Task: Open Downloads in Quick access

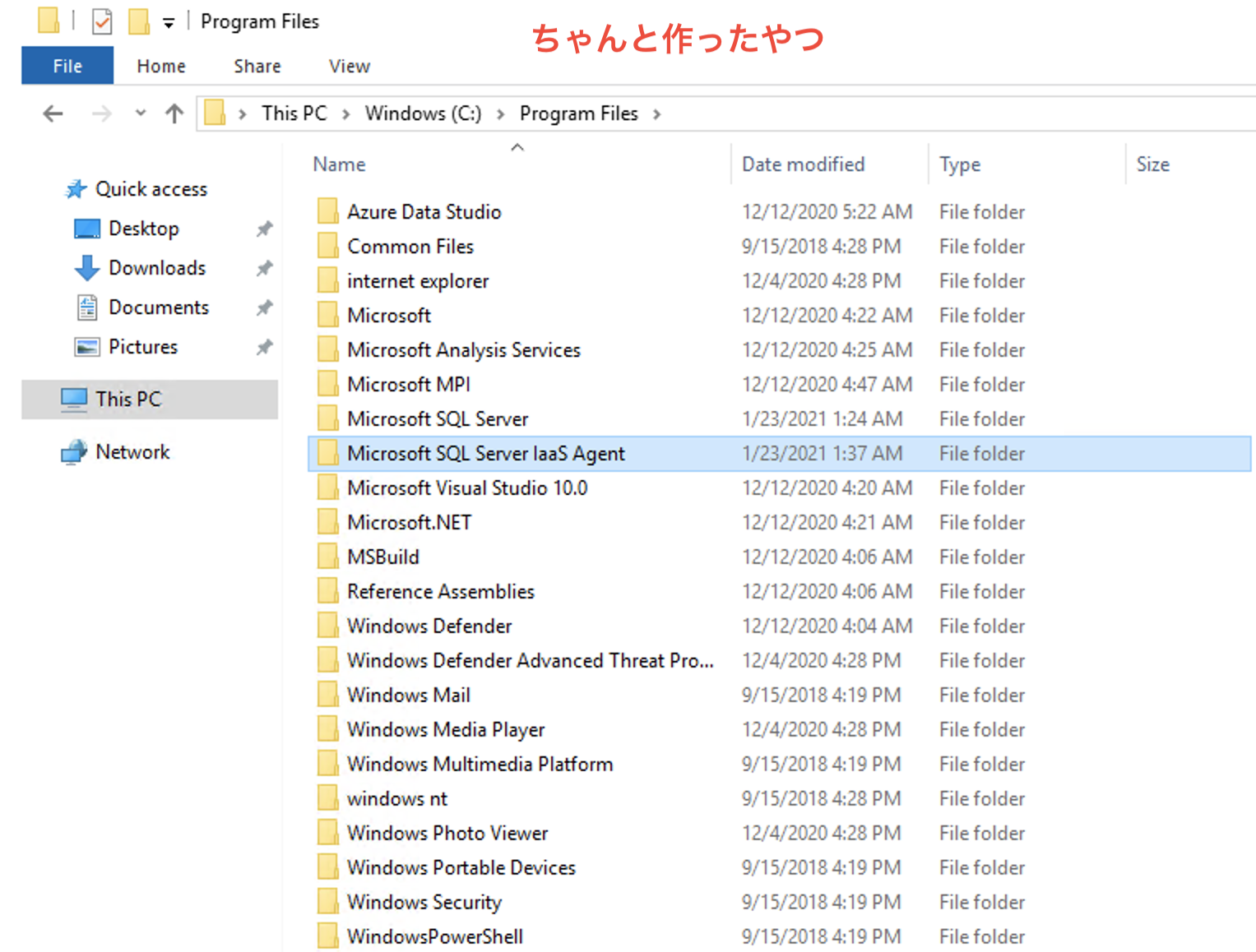Action: (x=156, y=268)
